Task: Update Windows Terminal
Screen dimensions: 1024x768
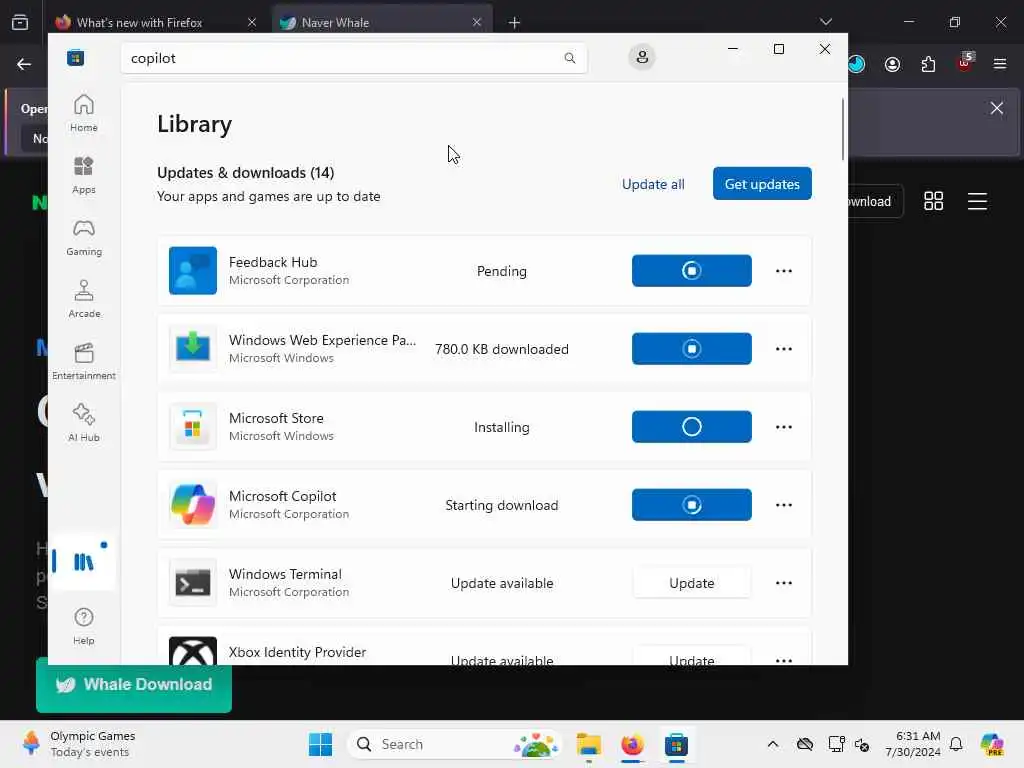Action: tap(692, 583)
